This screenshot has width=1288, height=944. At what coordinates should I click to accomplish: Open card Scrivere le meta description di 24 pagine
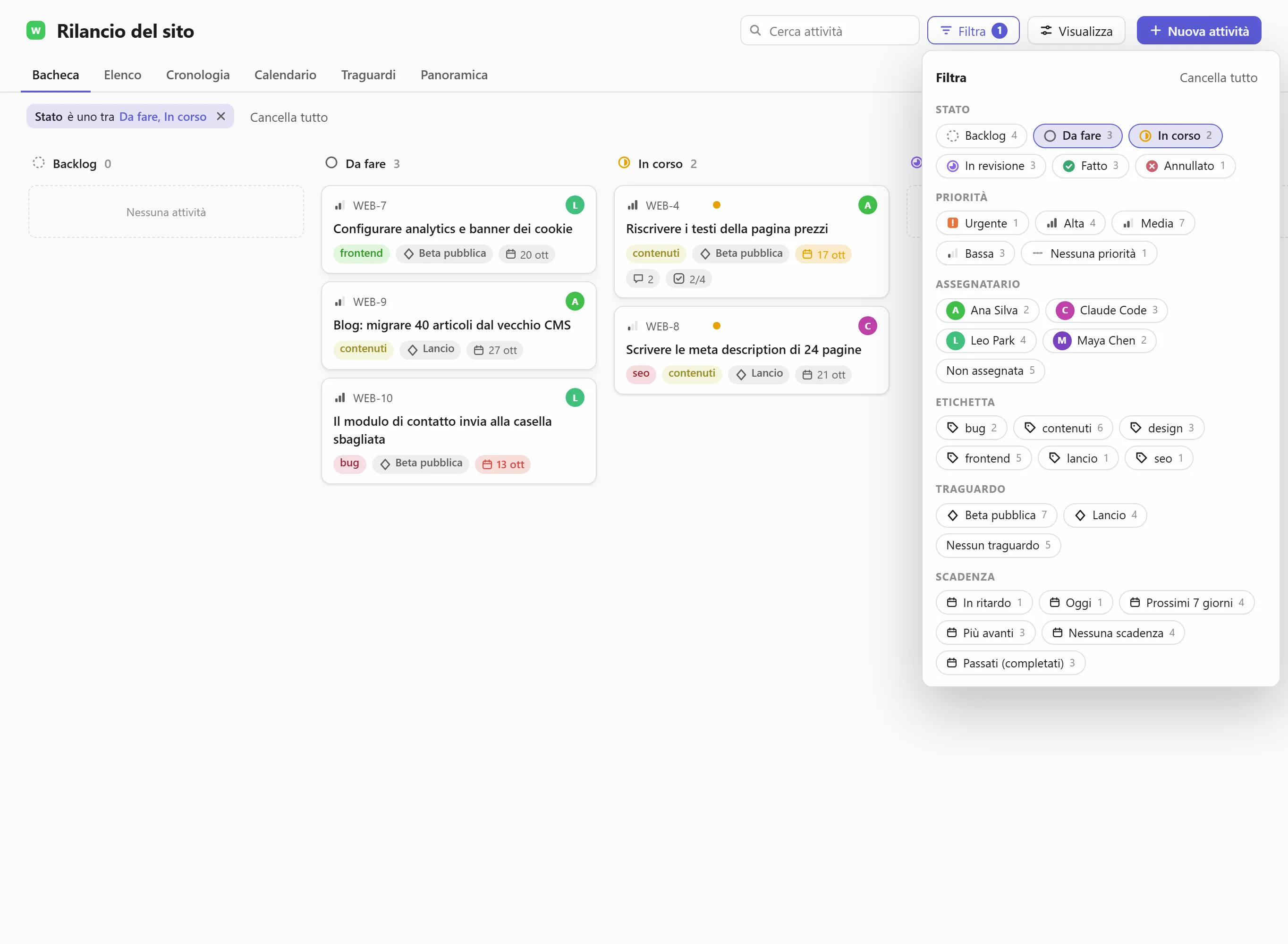coord(752,350)
